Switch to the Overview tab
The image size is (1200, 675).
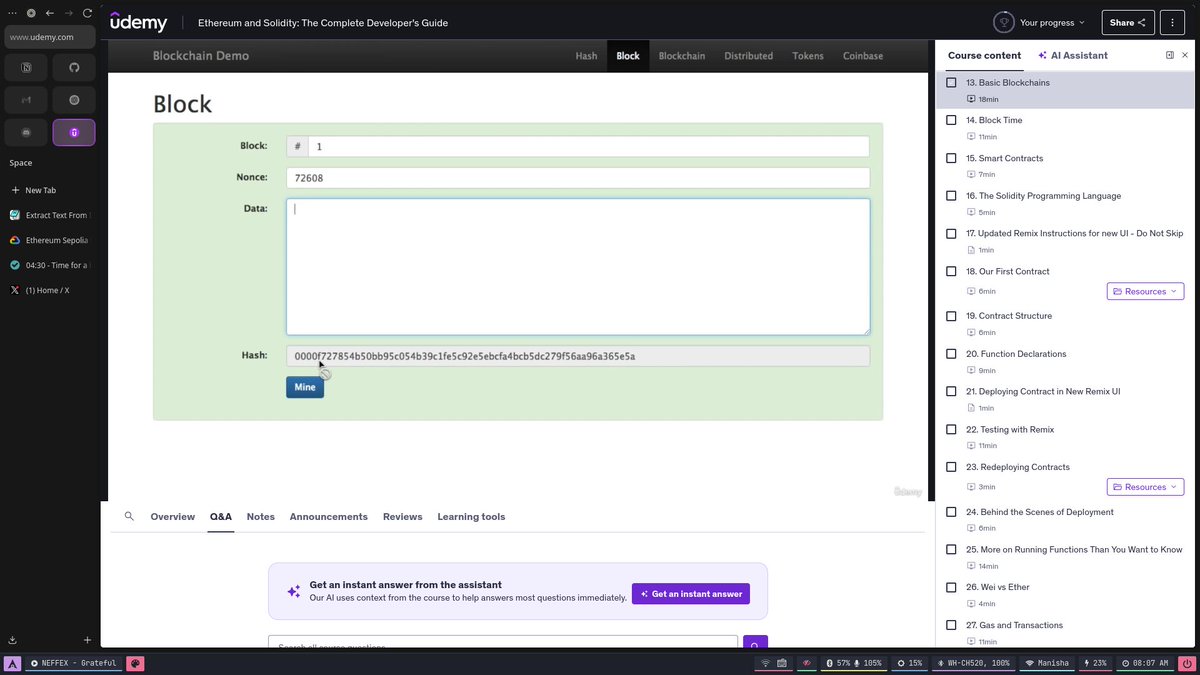click(x=172, y=517)
